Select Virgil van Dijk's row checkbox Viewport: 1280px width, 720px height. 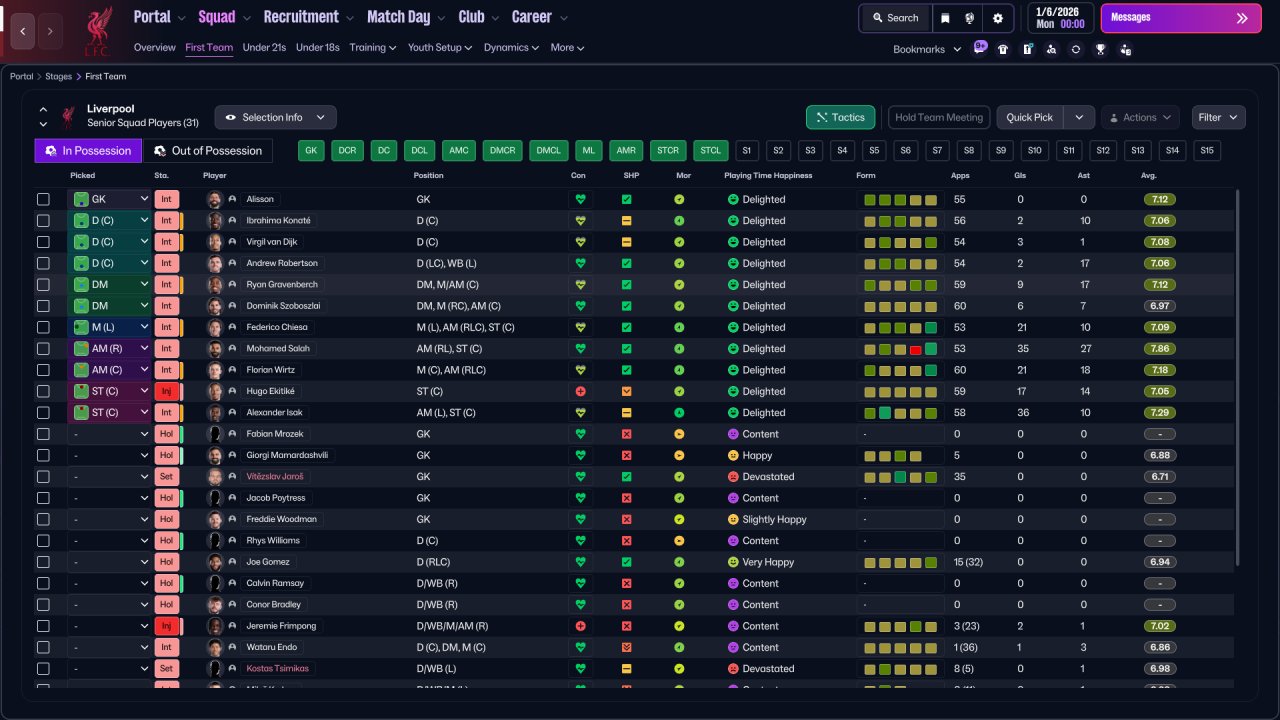(43, 242)
